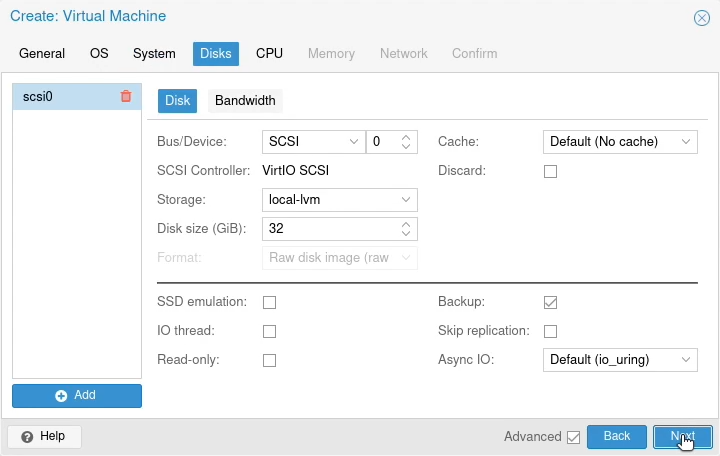This screenshot has width=720, height=456.
Task: Go Back to the previous step
Action: point(617,437)
